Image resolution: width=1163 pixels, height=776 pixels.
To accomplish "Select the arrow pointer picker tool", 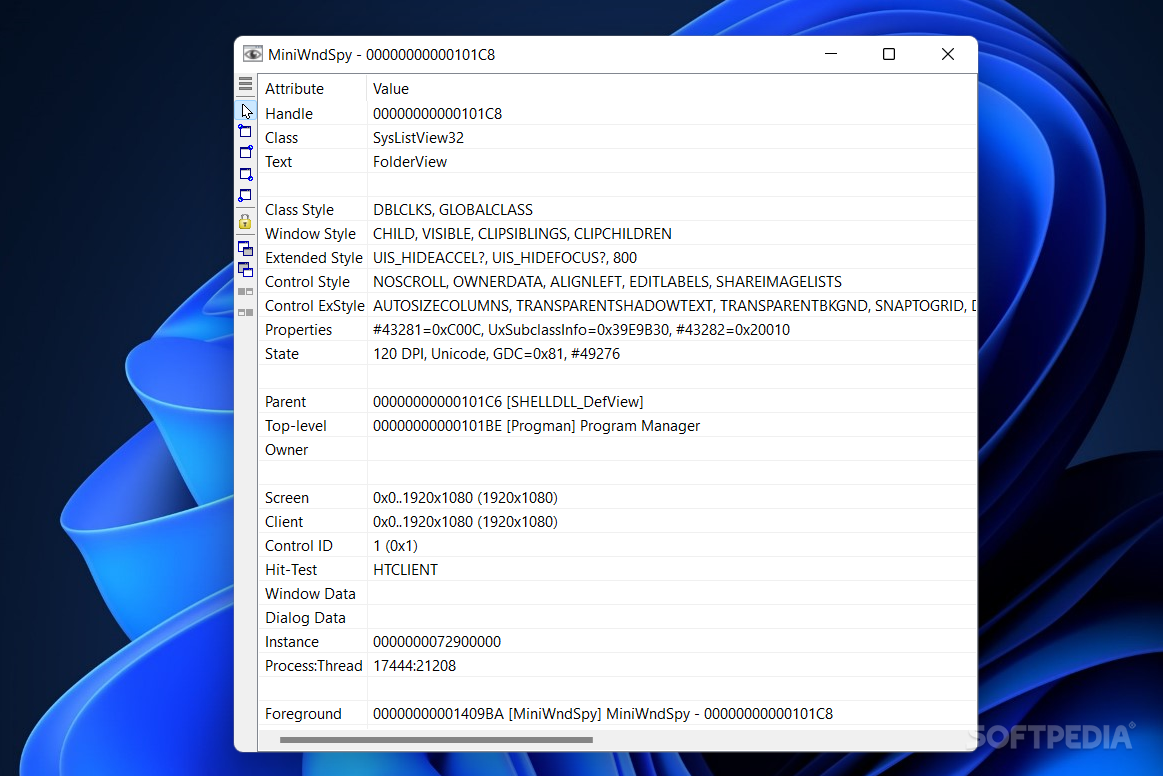I will tap(246, 111).
